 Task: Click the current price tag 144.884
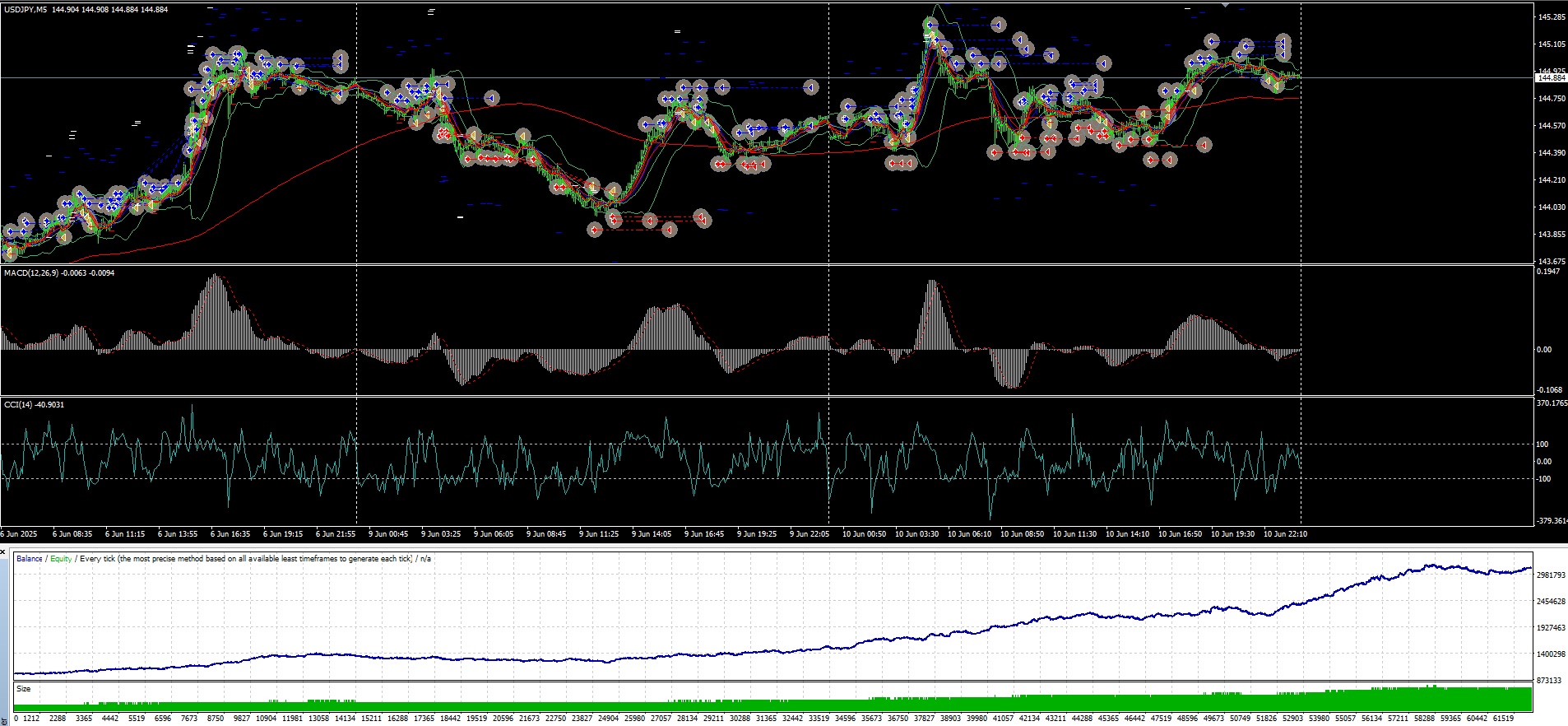[x=1551, y=77]
